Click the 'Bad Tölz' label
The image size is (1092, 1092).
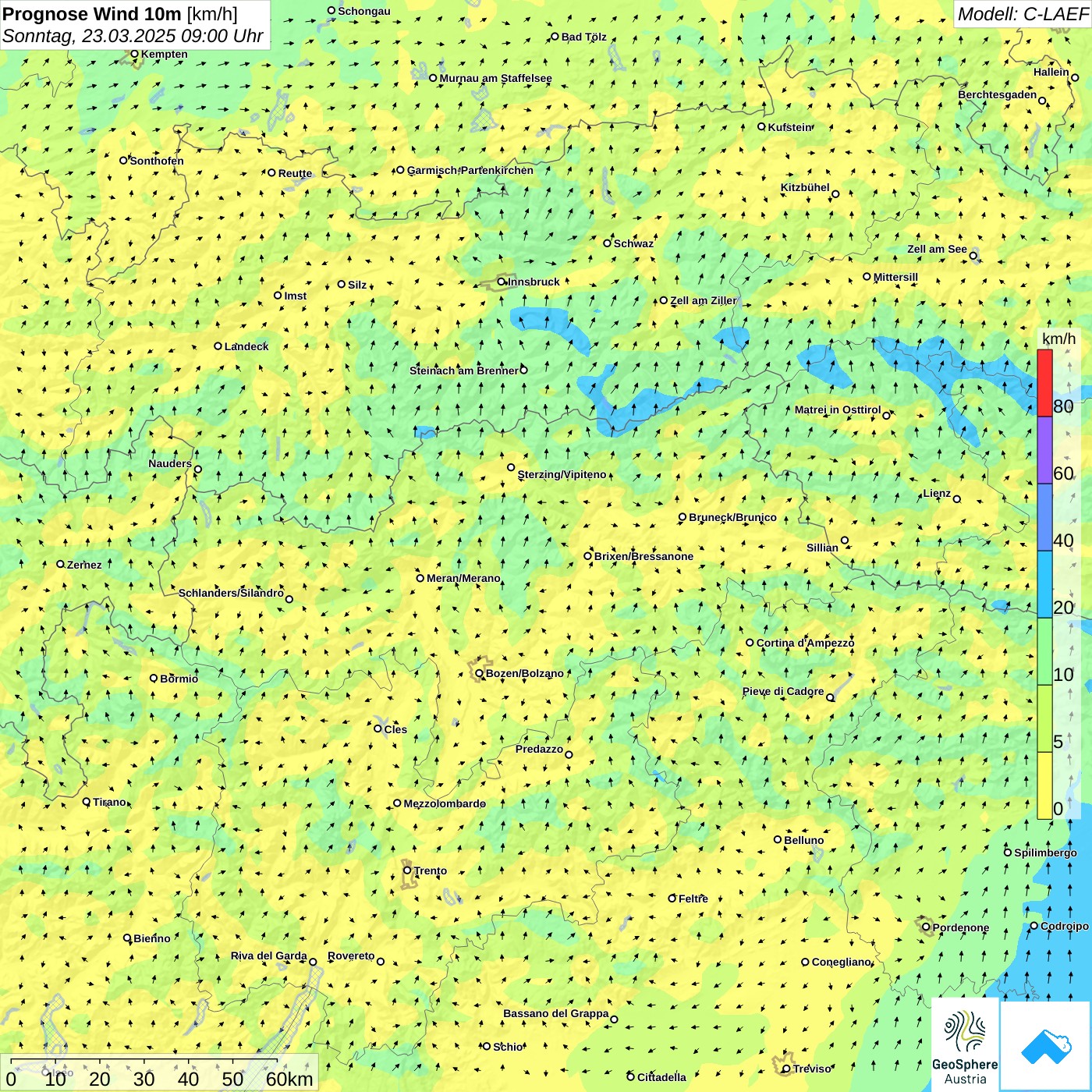(x=584, y=37)
